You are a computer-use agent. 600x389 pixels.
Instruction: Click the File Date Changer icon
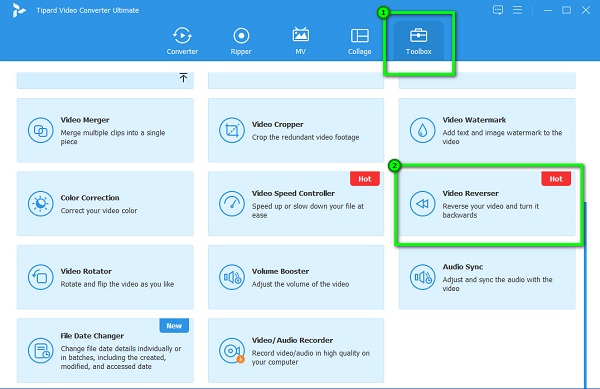[x=40, y=350]
